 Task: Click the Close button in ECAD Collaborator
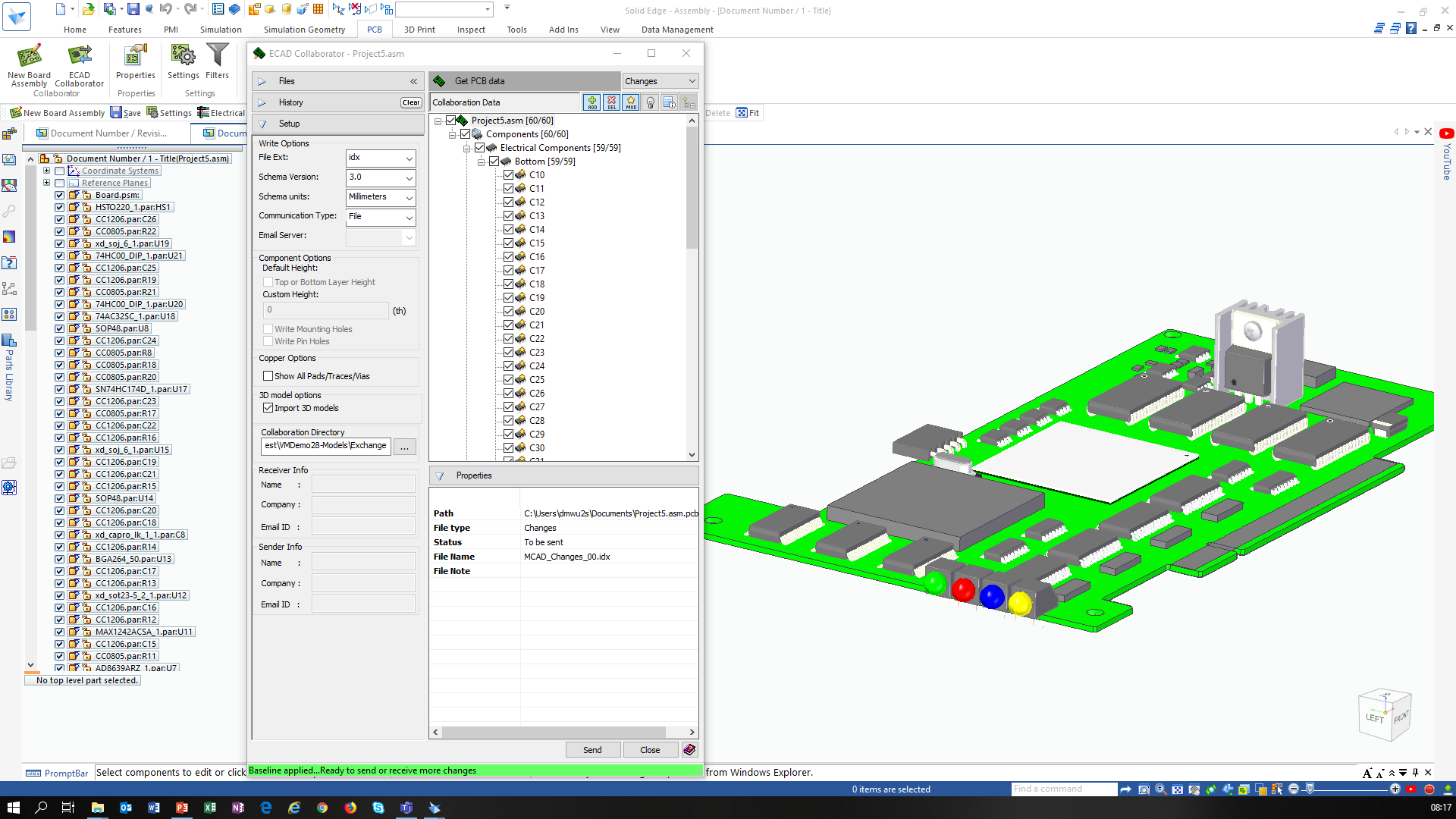[x=650, y=749]
